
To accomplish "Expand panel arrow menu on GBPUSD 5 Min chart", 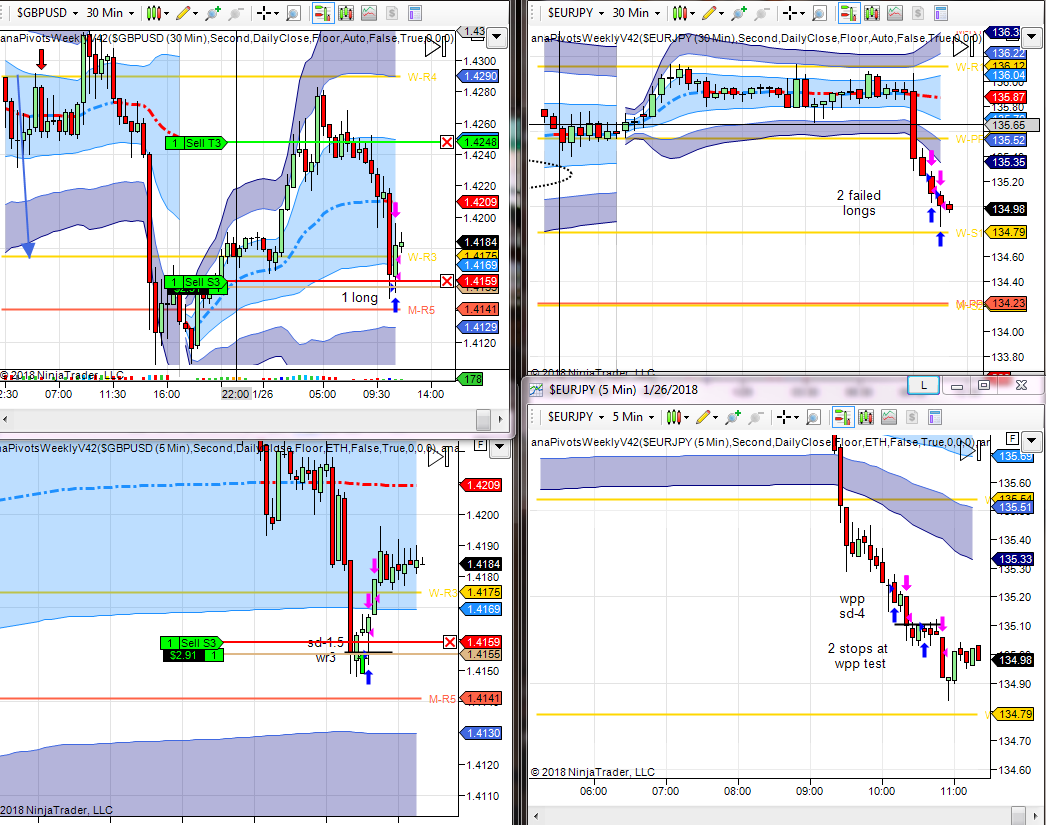I will 499,448.
